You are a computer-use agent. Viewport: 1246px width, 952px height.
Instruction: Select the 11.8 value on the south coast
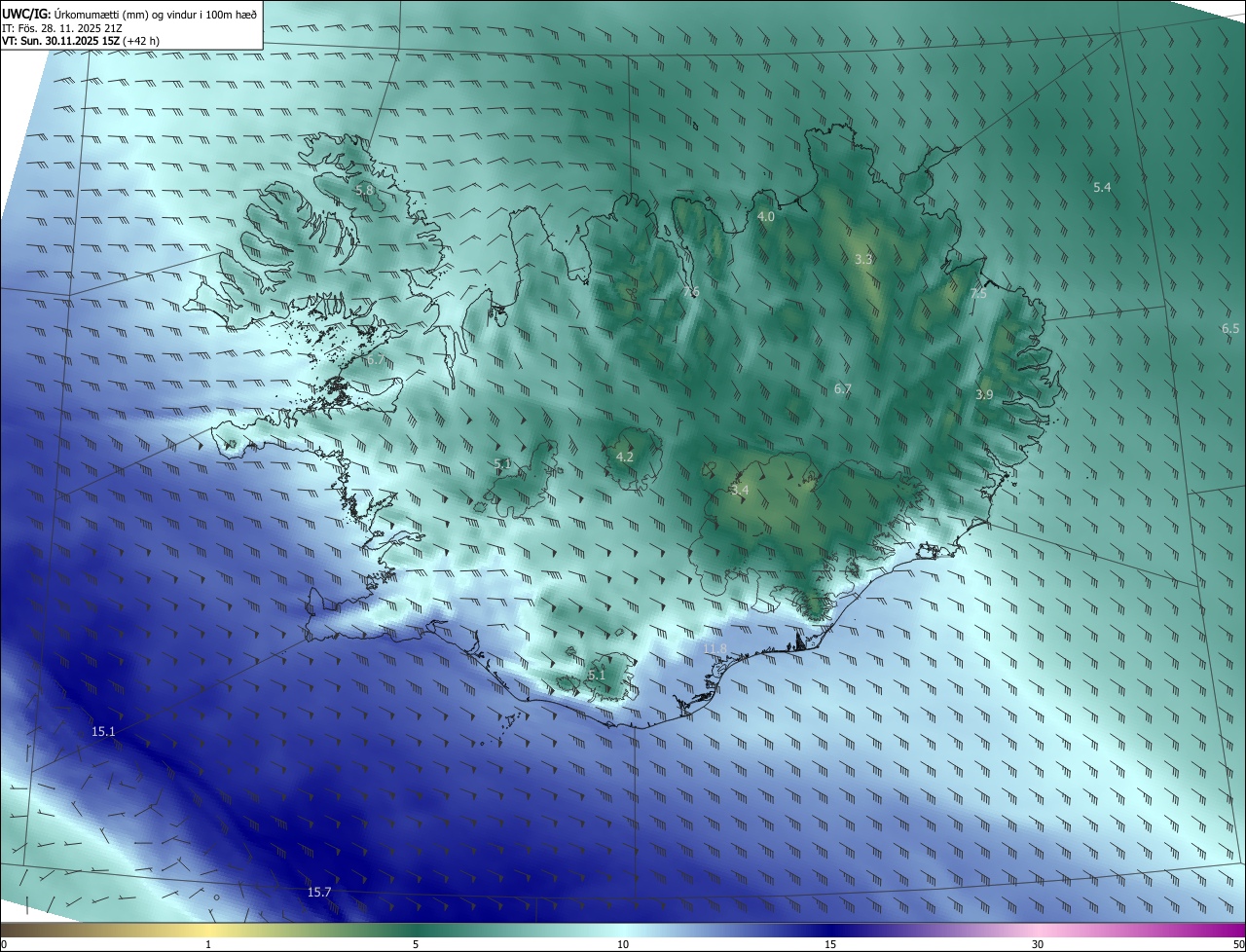(x=715, y=648)
